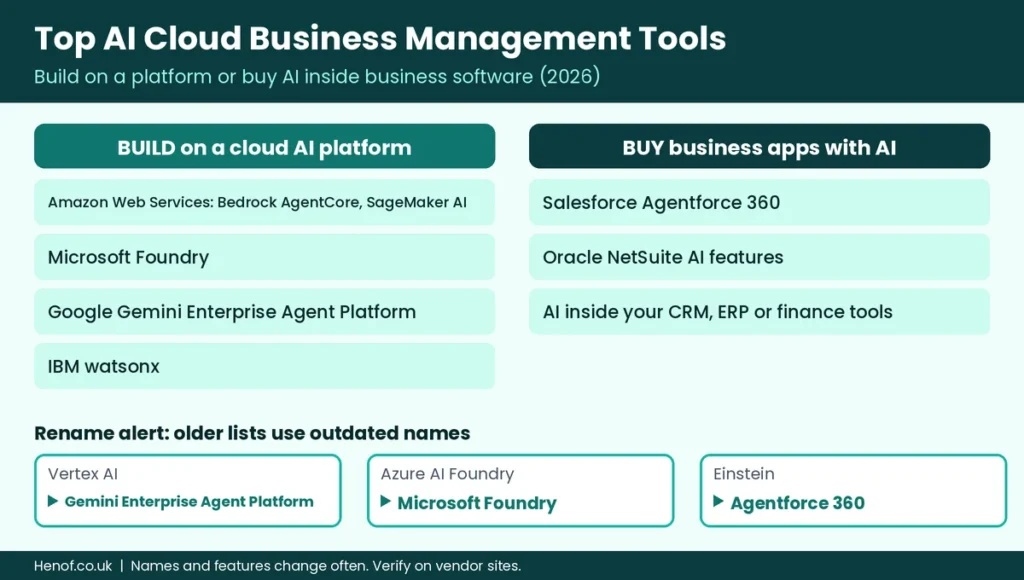Image resolution: width=1024 pixels, height=580 pixels.
Task: Click the 'Names and features change often' footer note
Action: tap(326, 566)
